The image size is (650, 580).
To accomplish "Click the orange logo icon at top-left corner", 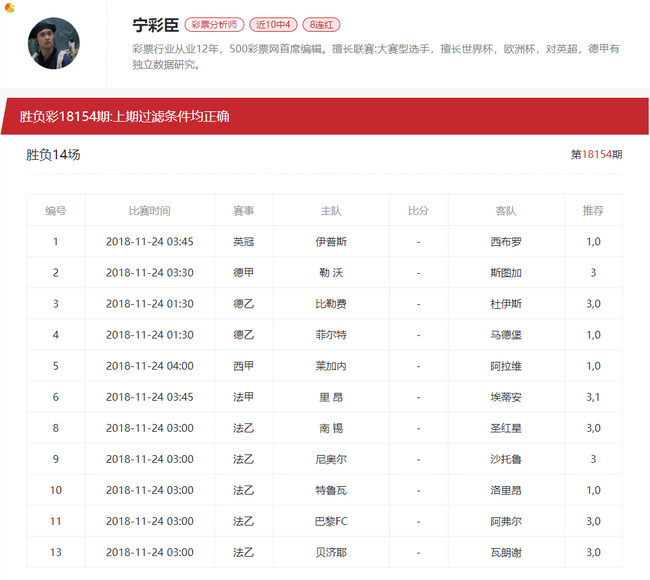I will click(10, 7).
